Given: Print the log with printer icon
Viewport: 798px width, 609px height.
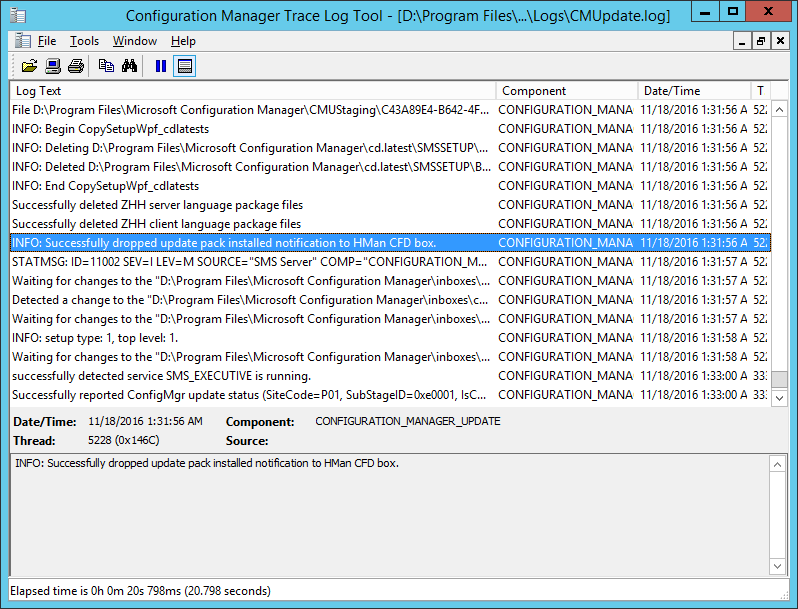Looking at the screenshot, I should point(76,66).
